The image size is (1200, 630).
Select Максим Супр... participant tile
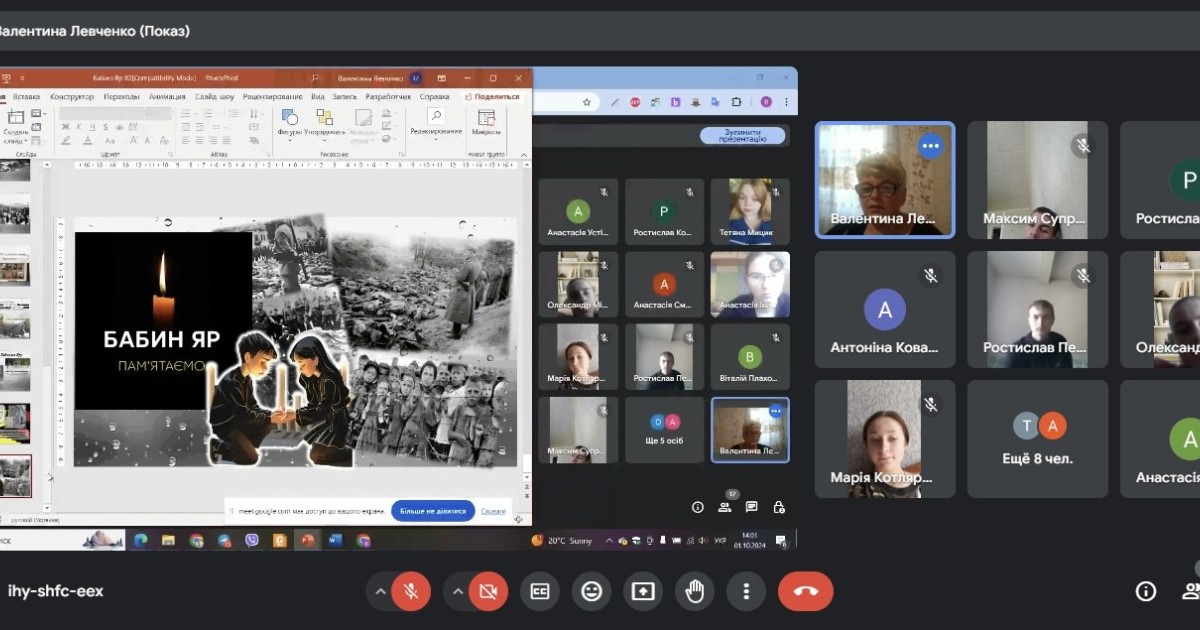pos(1037,179)
